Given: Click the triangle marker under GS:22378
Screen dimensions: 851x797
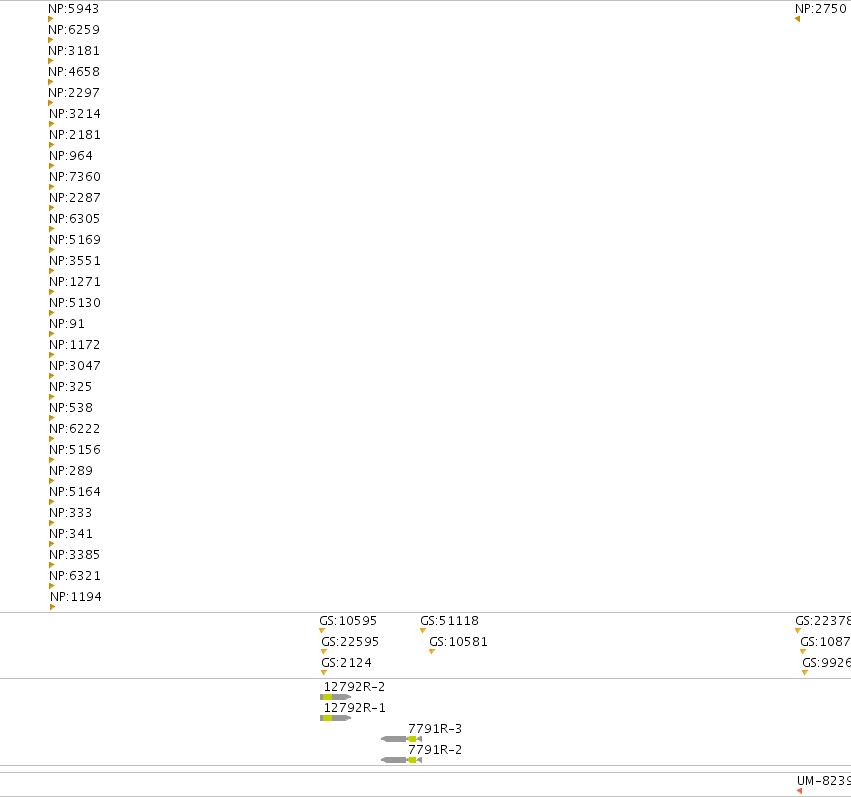Looking at the screenshot, I should [798, 630].
